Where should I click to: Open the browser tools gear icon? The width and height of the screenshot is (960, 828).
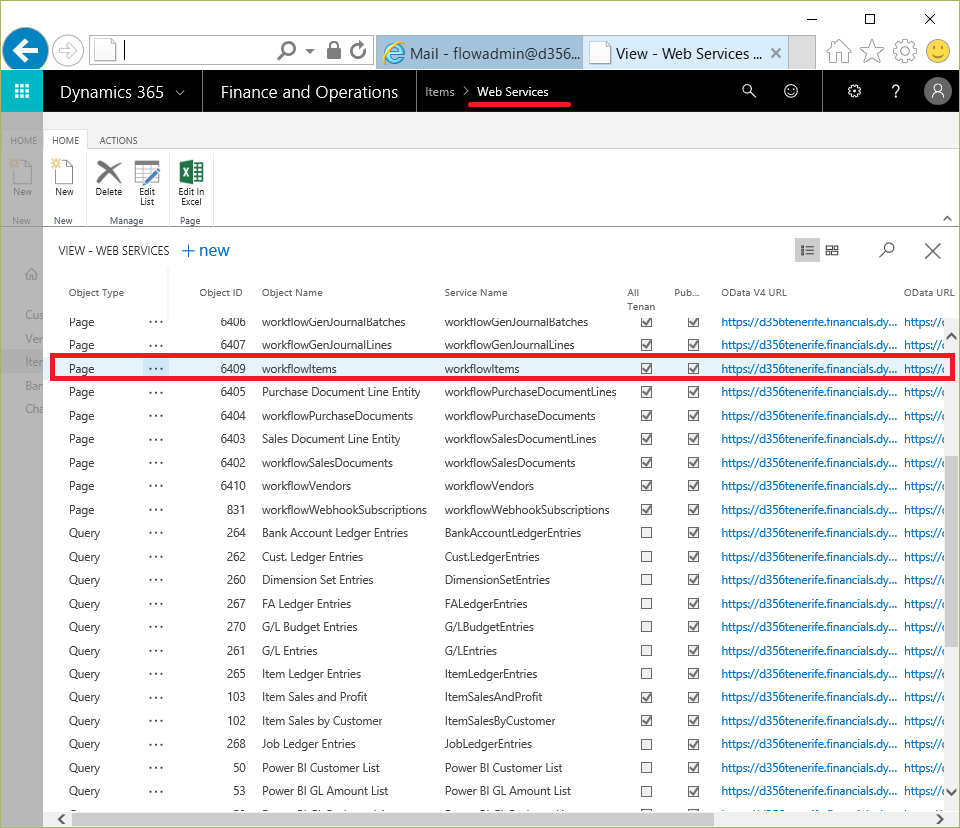coord(905,51)
